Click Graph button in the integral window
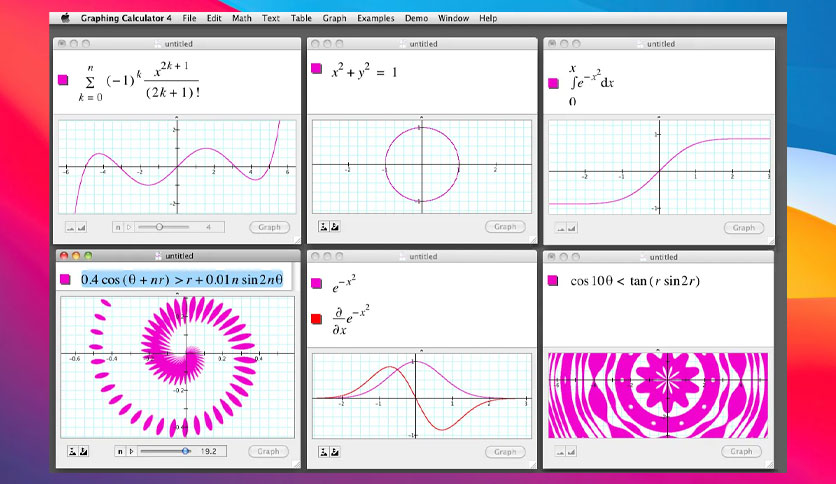 click(744, 228)
